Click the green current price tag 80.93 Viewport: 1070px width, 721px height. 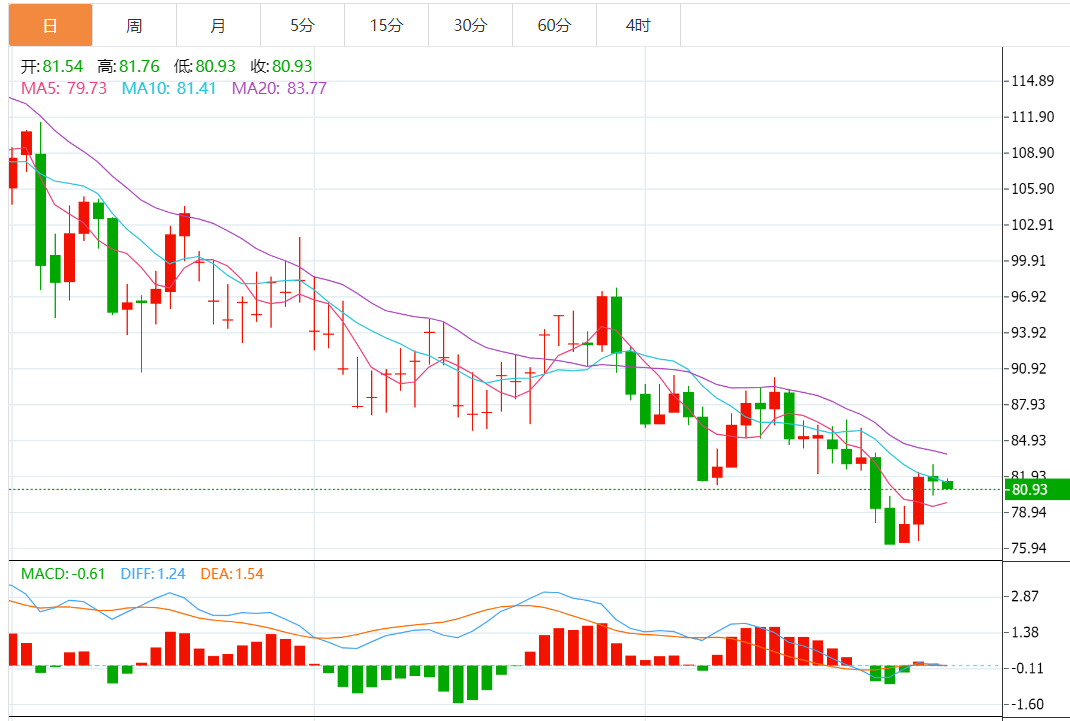(x=1037, y=489)
